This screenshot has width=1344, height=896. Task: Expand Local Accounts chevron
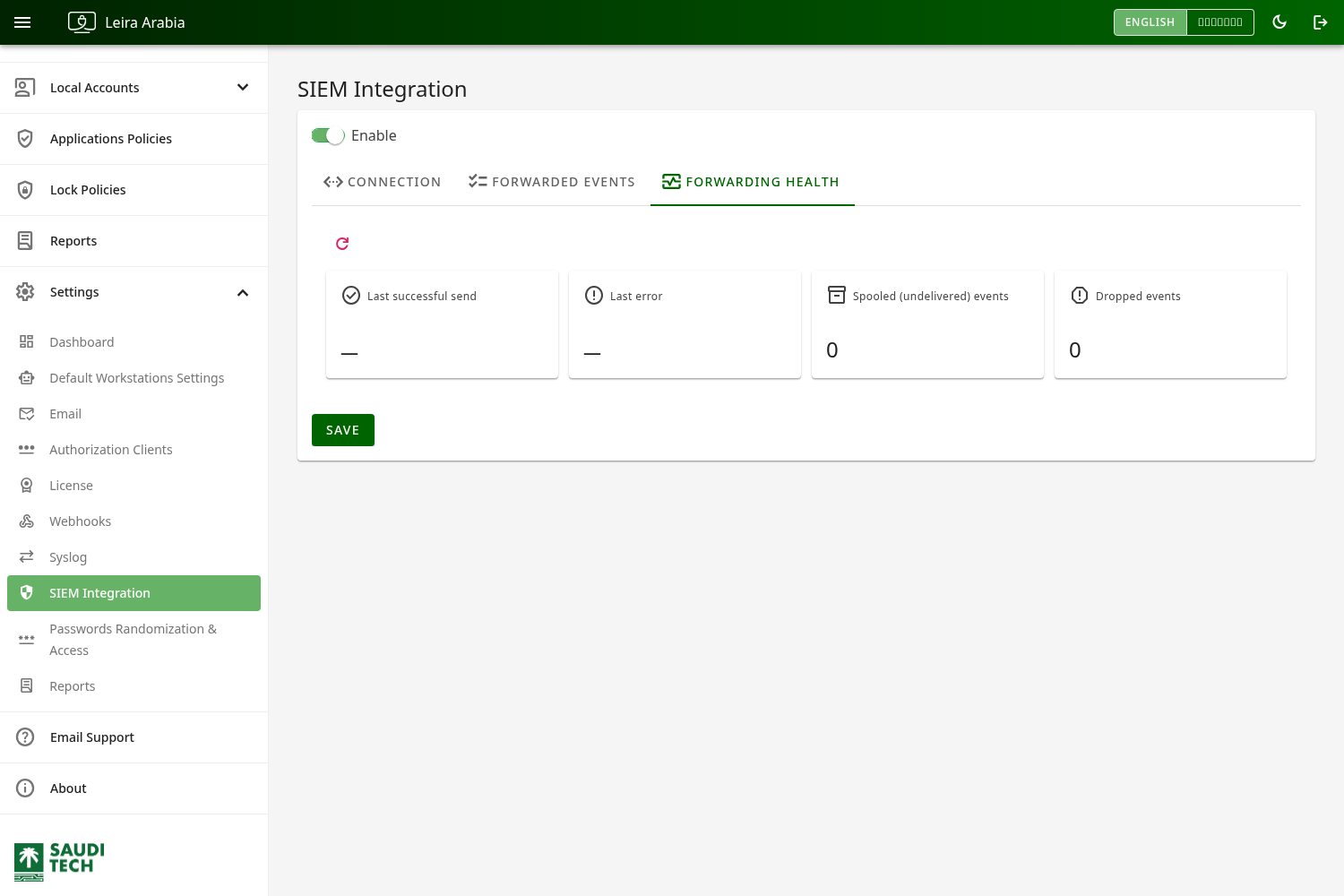243,88
